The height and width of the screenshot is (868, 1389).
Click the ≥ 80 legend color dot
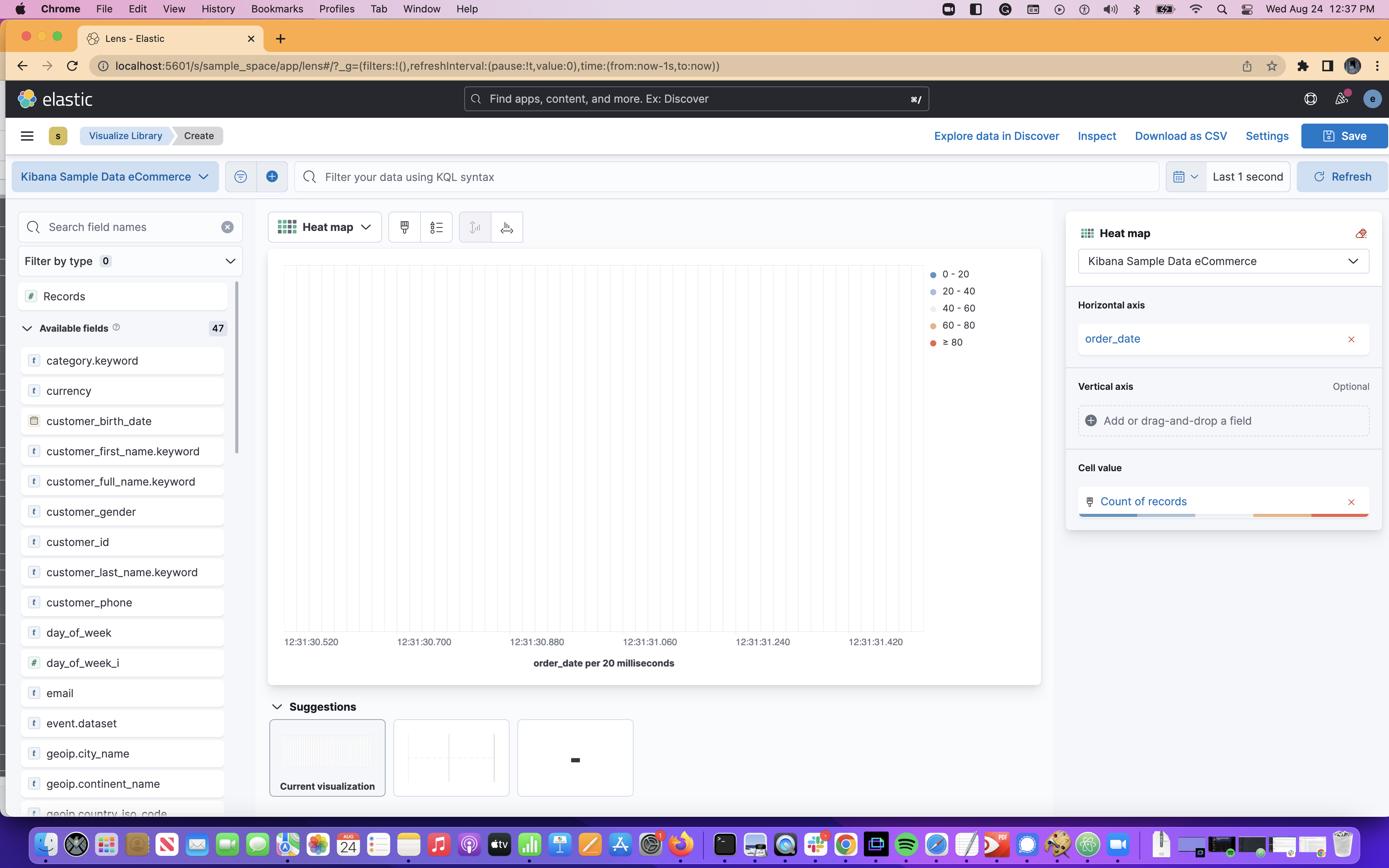[x=933, y=343]
